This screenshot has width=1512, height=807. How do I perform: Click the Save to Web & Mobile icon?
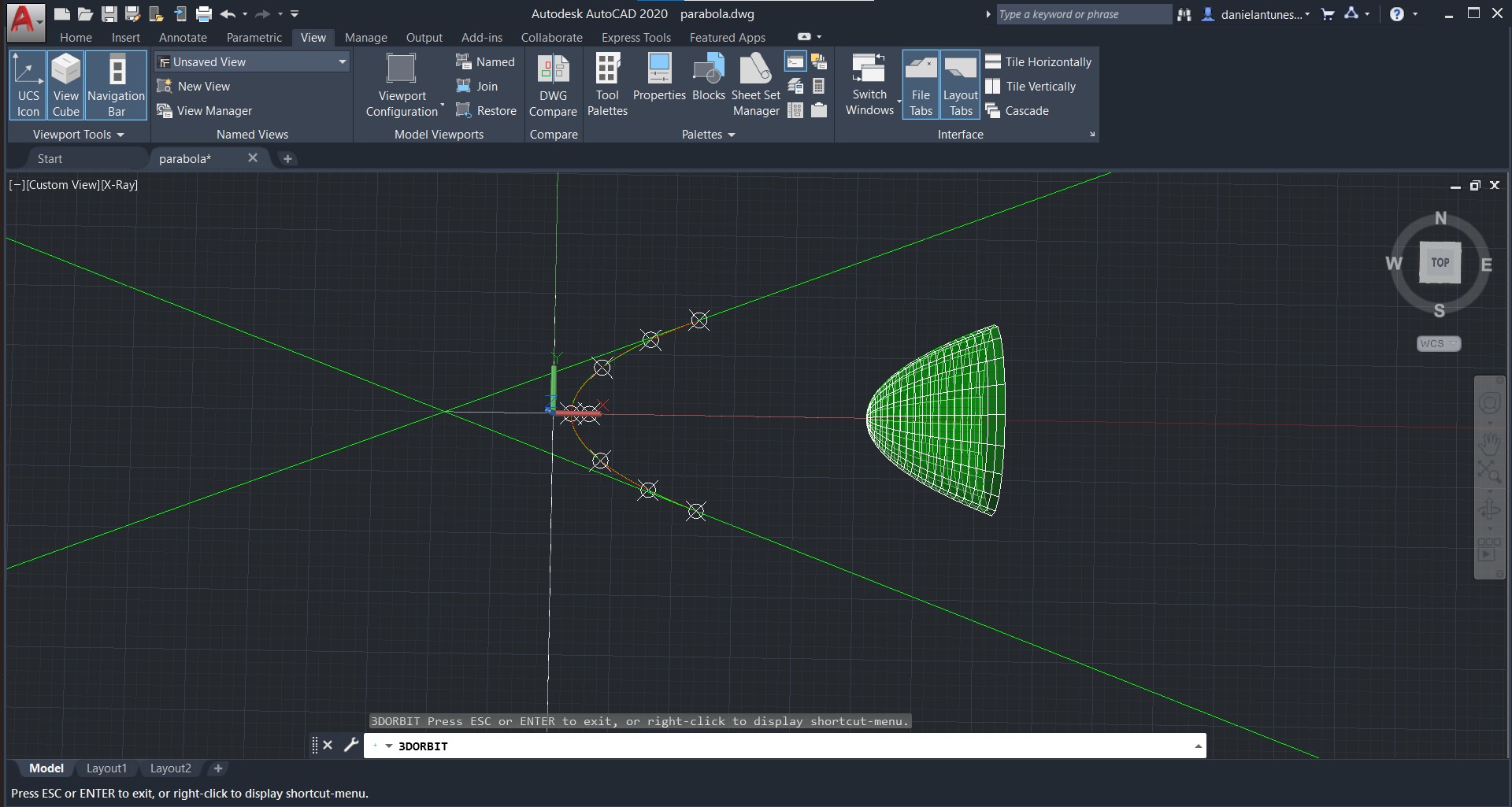click(x=180, y=13)
